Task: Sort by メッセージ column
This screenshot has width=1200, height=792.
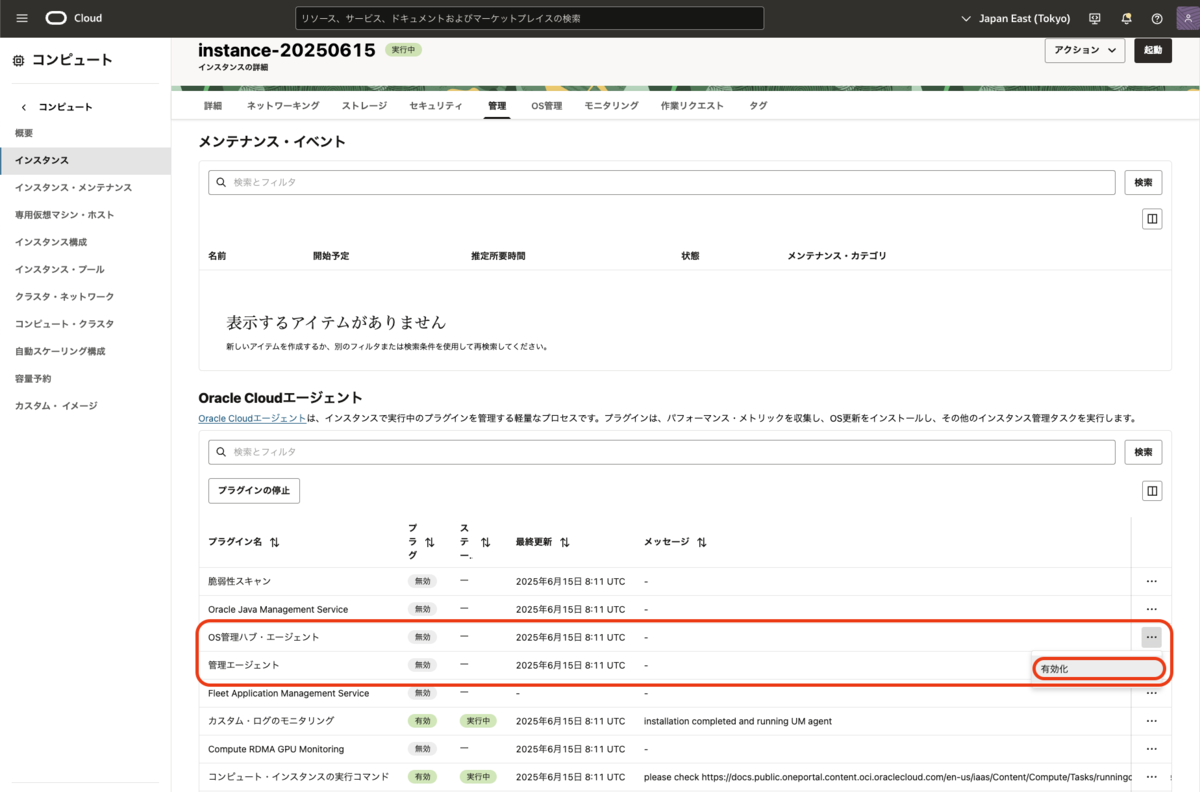Action: [x=701, y=542]
